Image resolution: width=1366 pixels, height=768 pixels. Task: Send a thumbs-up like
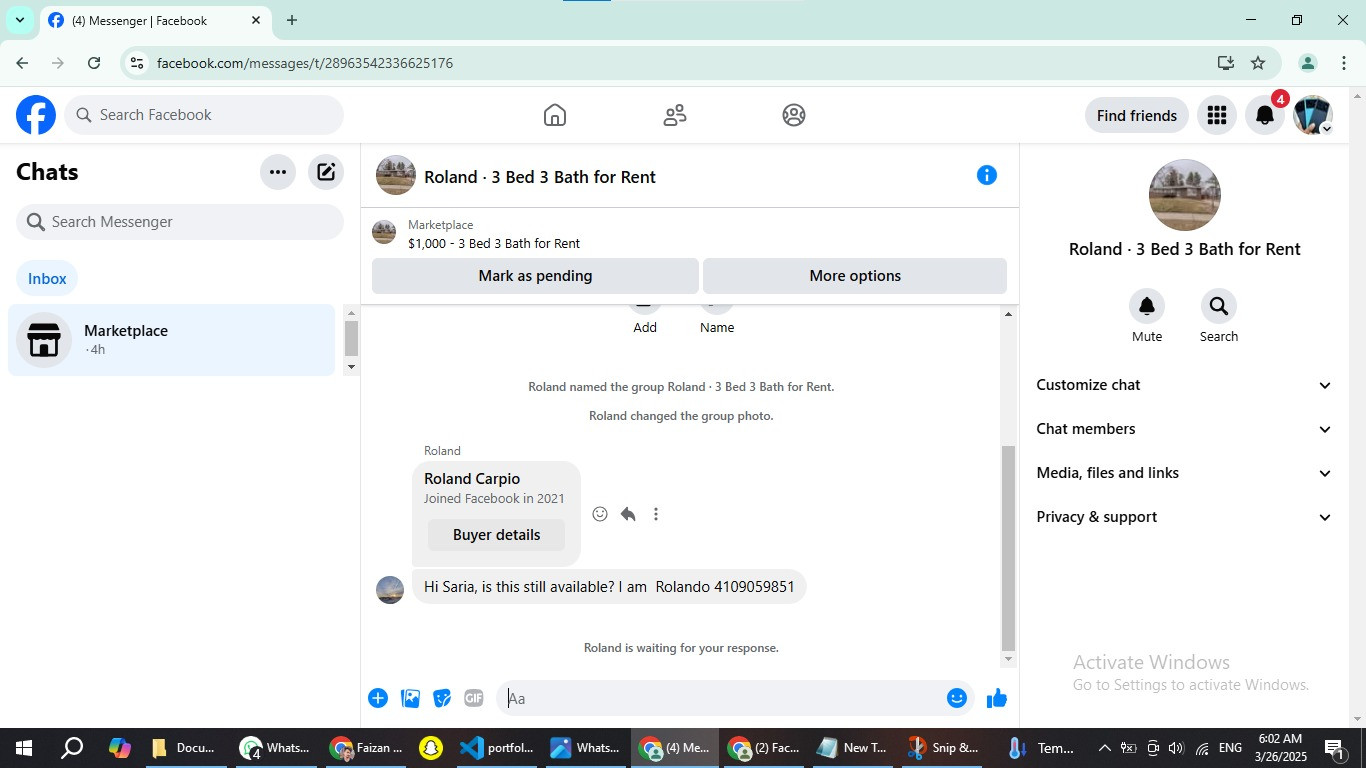pos(997,698)
